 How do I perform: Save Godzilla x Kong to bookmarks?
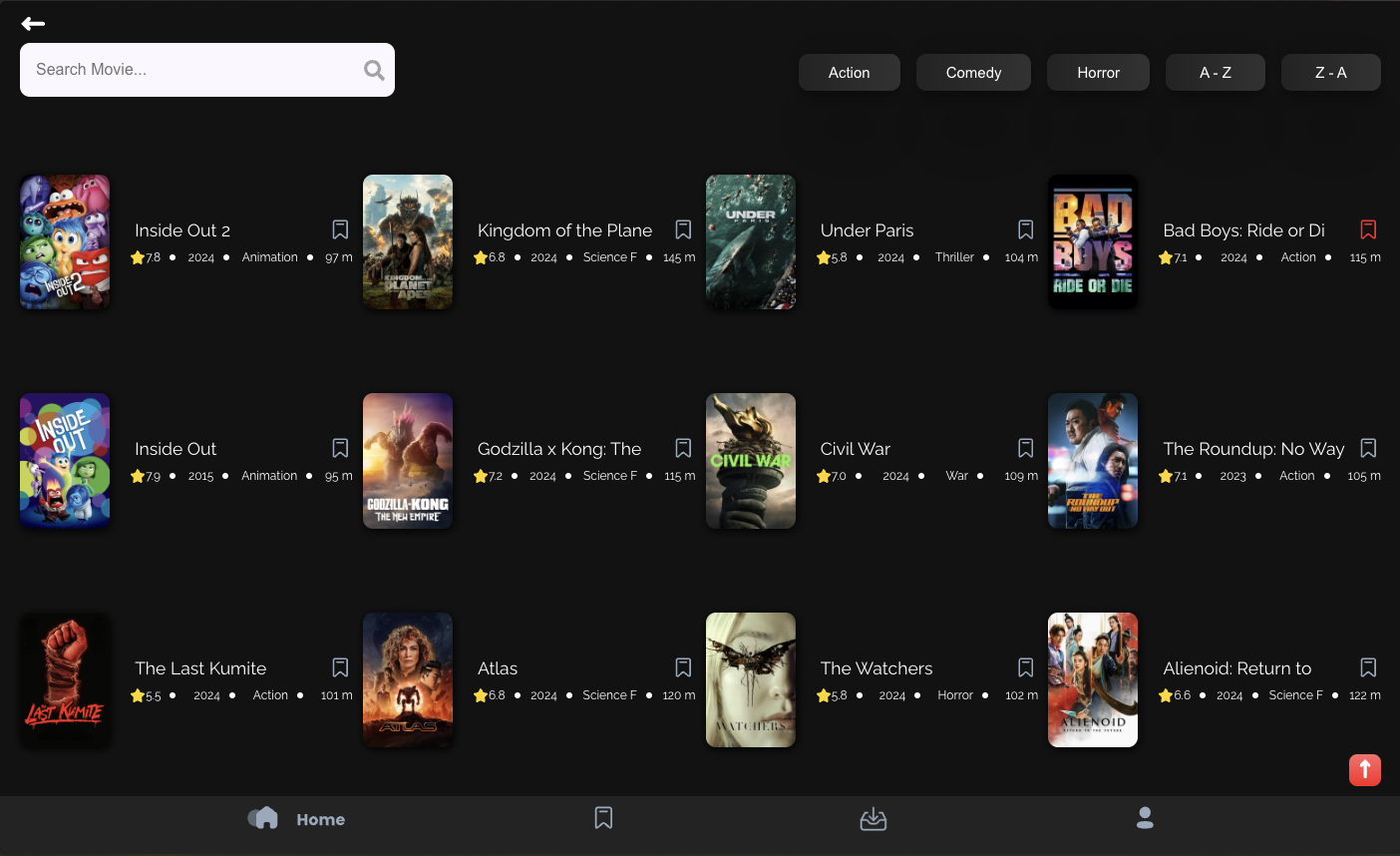683,448
